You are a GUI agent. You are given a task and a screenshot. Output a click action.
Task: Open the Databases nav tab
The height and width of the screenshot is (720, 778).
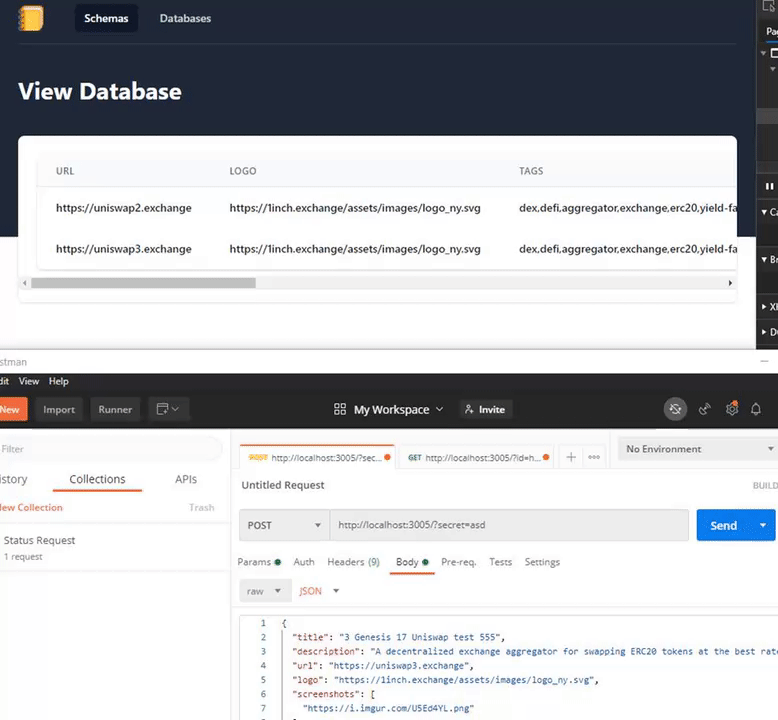(x=185, y=18)
